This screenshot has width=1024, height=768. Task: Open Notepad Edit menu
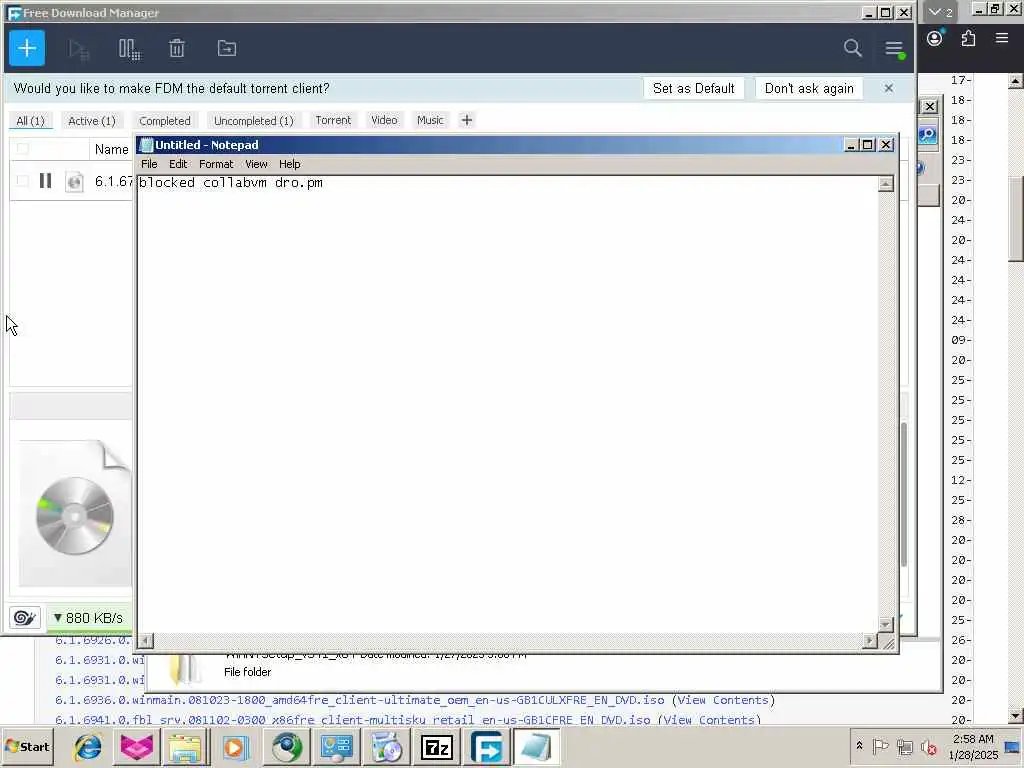tap(178, 164)
